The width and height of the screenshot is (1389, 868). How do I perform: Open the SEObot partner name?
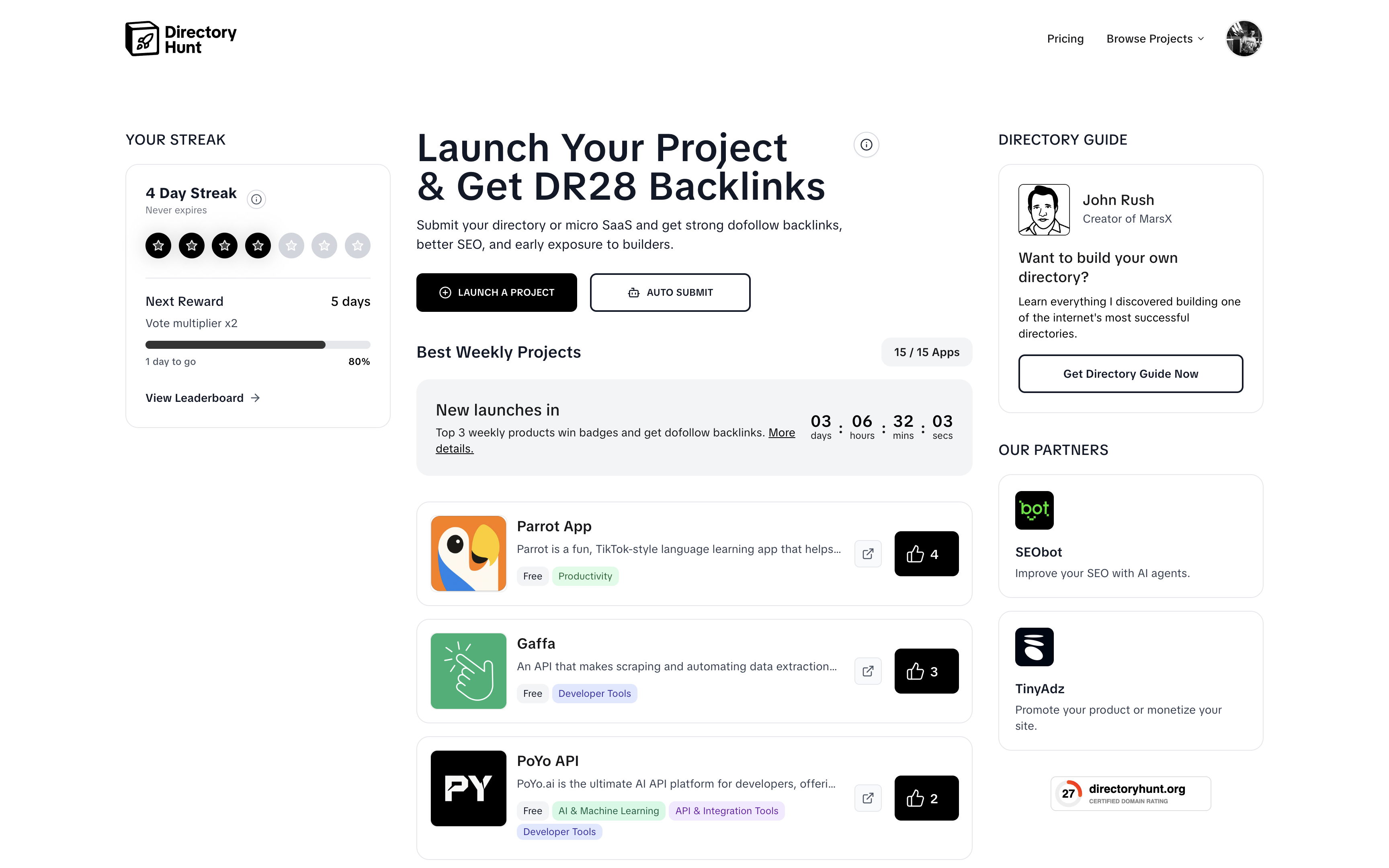[1038, 552]
